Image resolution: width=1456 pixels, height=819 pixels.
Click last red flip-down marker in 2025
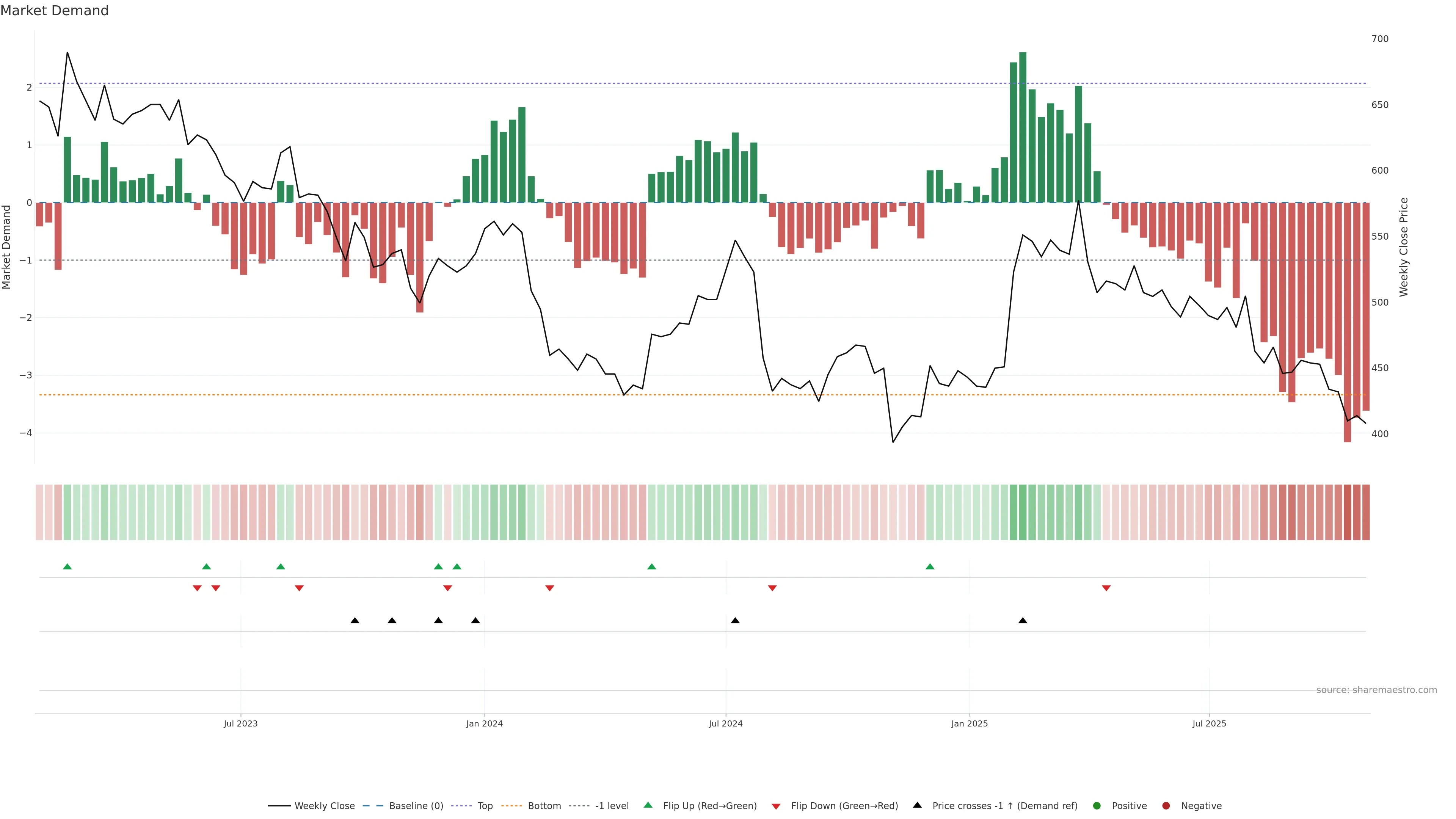(1106, 588)
